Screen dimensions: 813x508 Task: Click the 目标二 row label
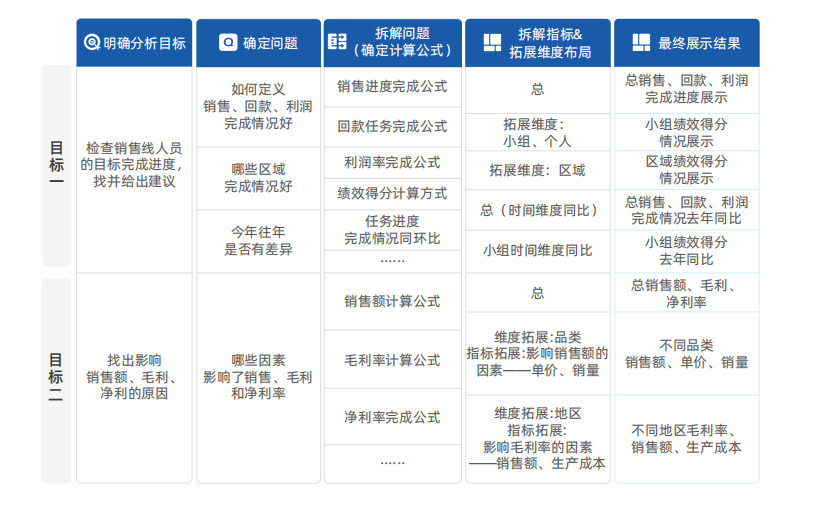pyautogui.click(x=57, y=380)
